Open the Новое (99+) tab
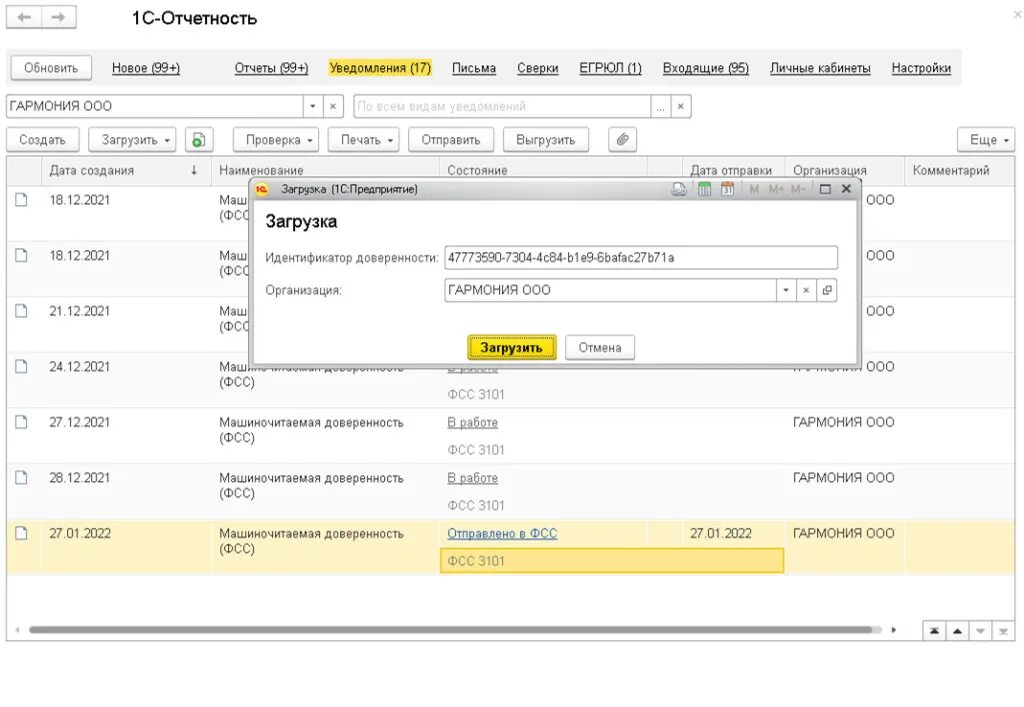This screenshot has height=707, width=1024. tap(146, 68)
